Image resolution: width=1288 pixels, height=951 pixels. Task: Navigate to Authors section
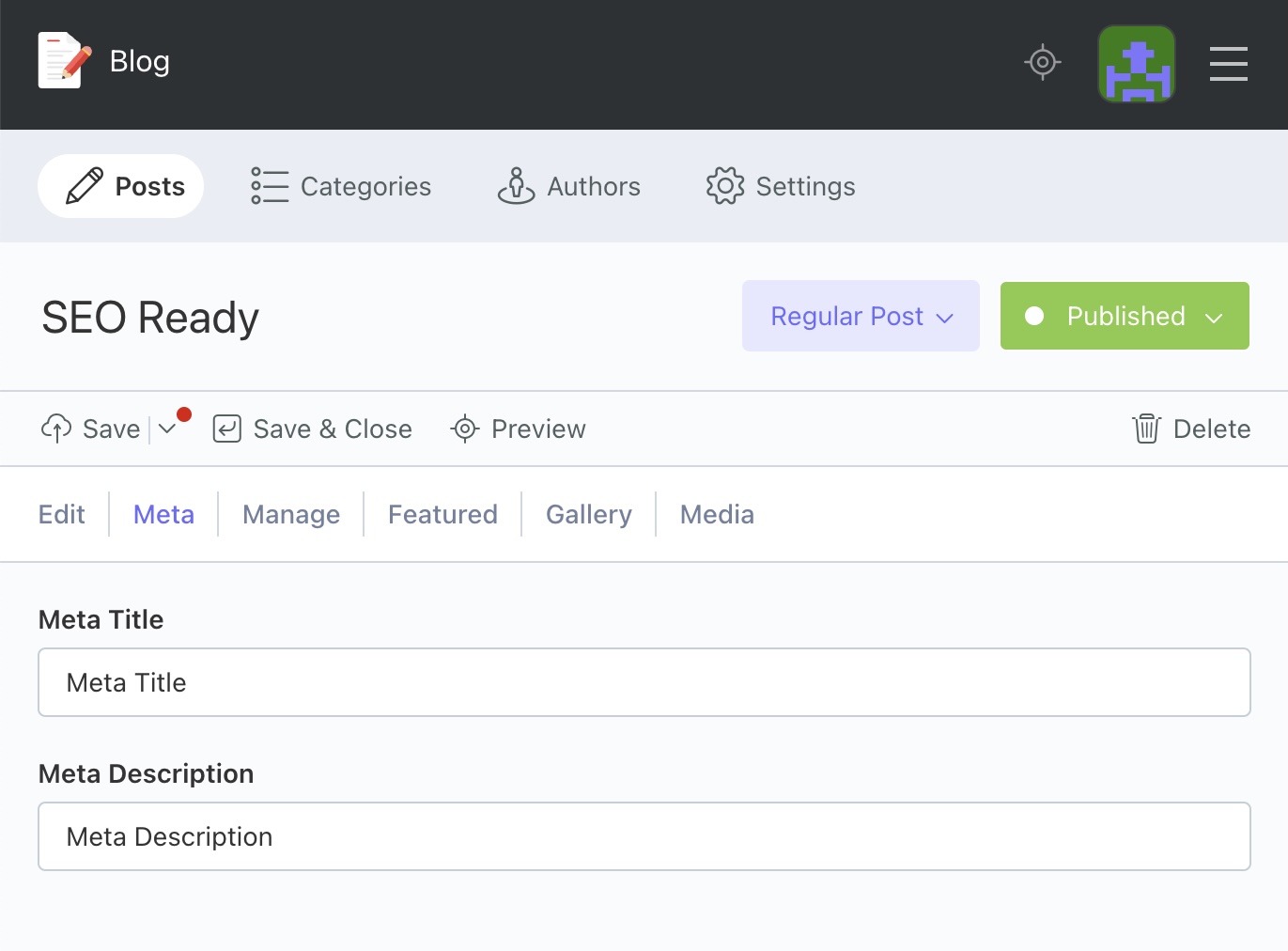pyautogui.click(x=569, y=186)
